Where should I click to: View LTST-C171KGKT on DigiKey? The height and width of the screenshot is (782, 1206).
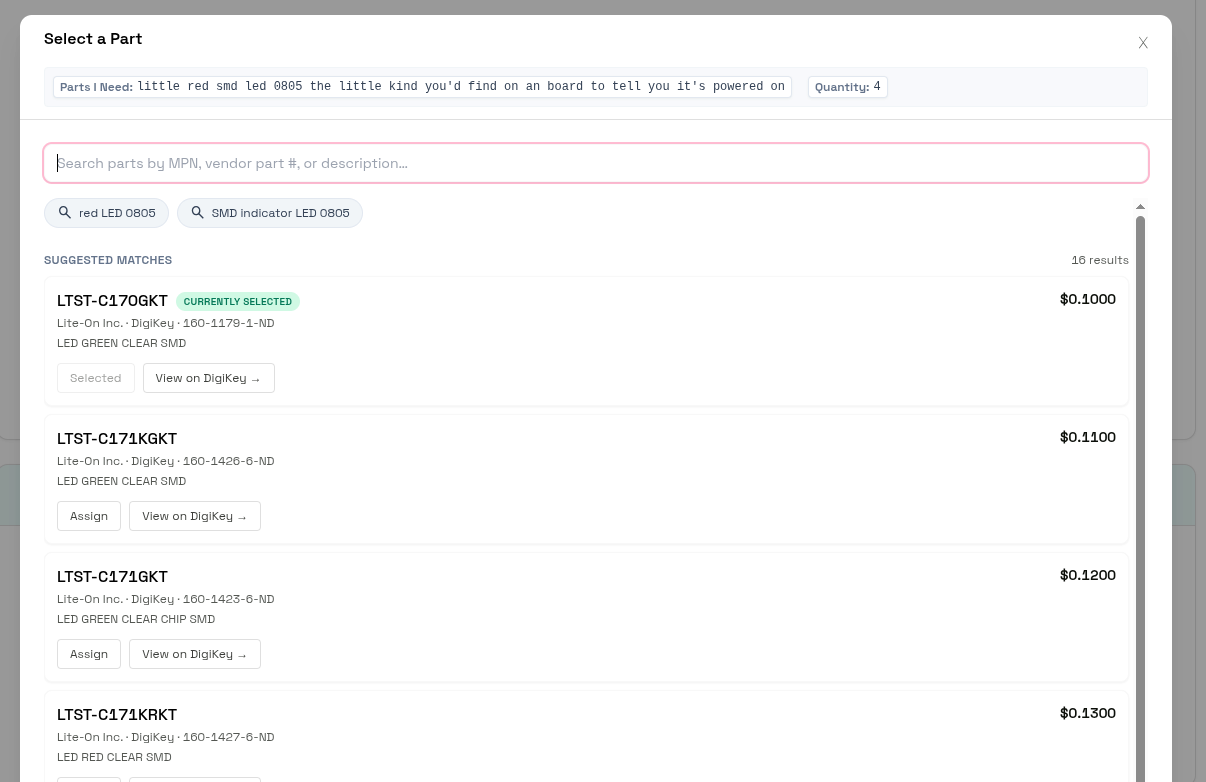click(194, 516)
